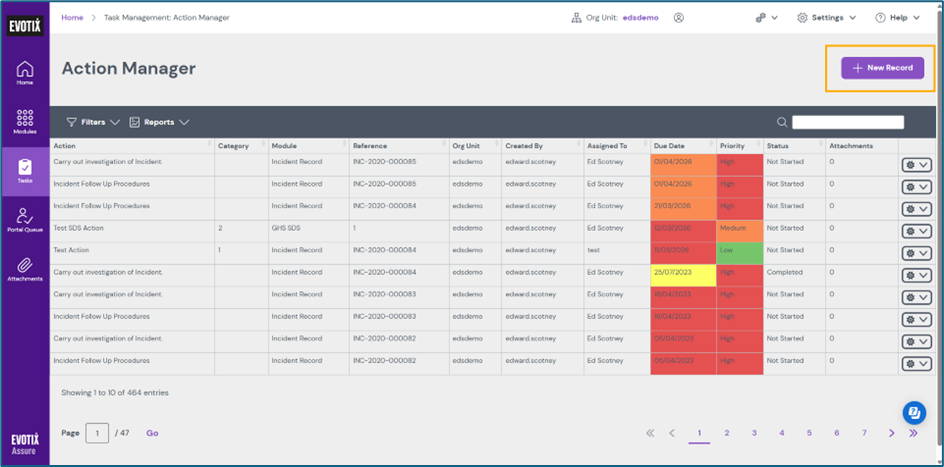Open gear actions for Test SDS Action row
The height and width of the screenshot is (467, 944).
(915, 231)
